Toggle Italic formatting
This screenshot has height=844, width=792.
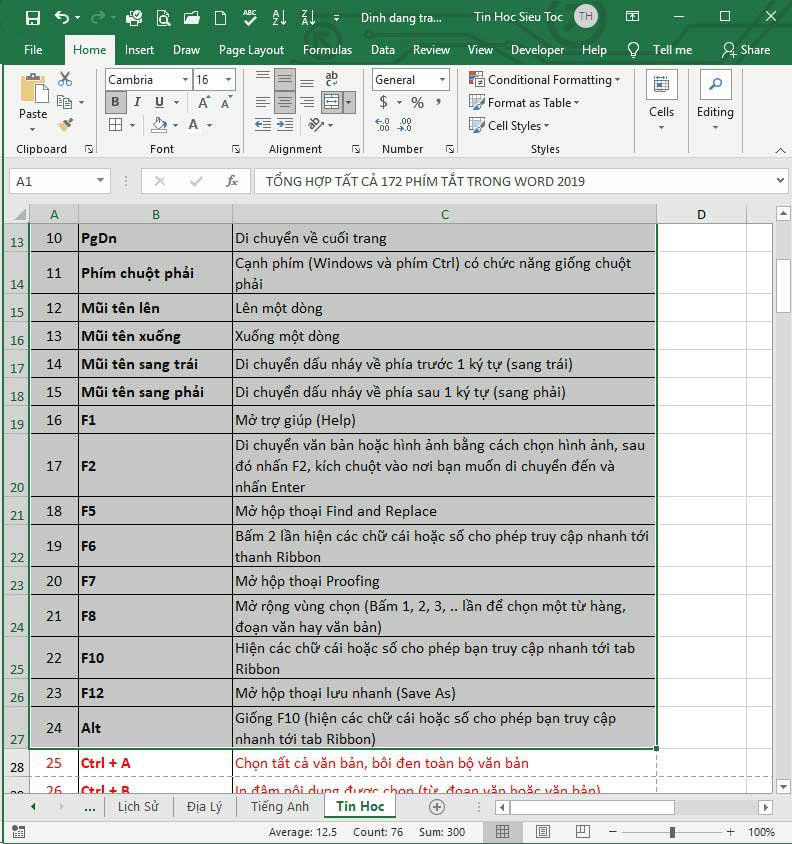tap(137, 102)
